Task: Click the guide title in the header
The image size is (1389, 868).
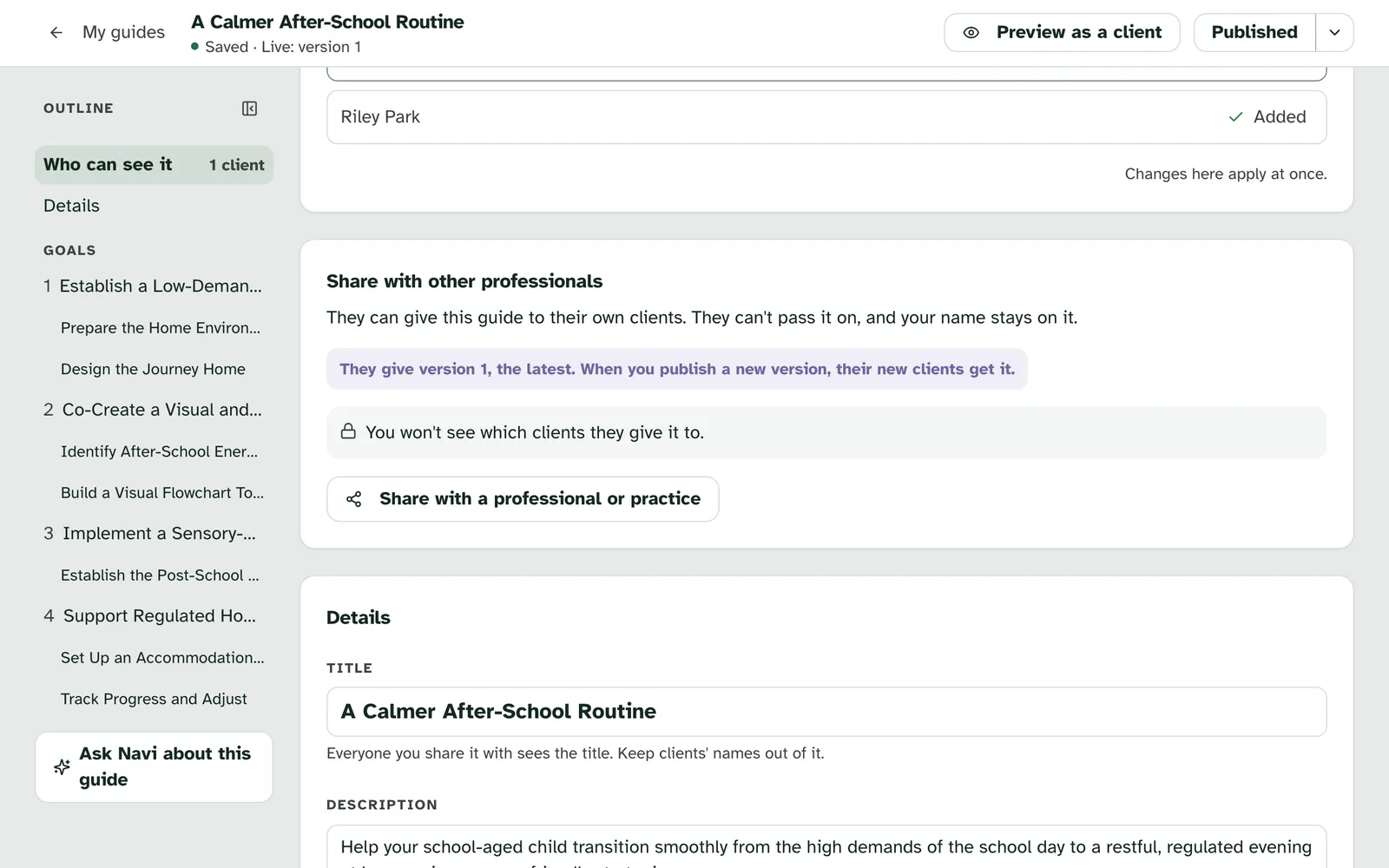Action: (x=327, y=22)
